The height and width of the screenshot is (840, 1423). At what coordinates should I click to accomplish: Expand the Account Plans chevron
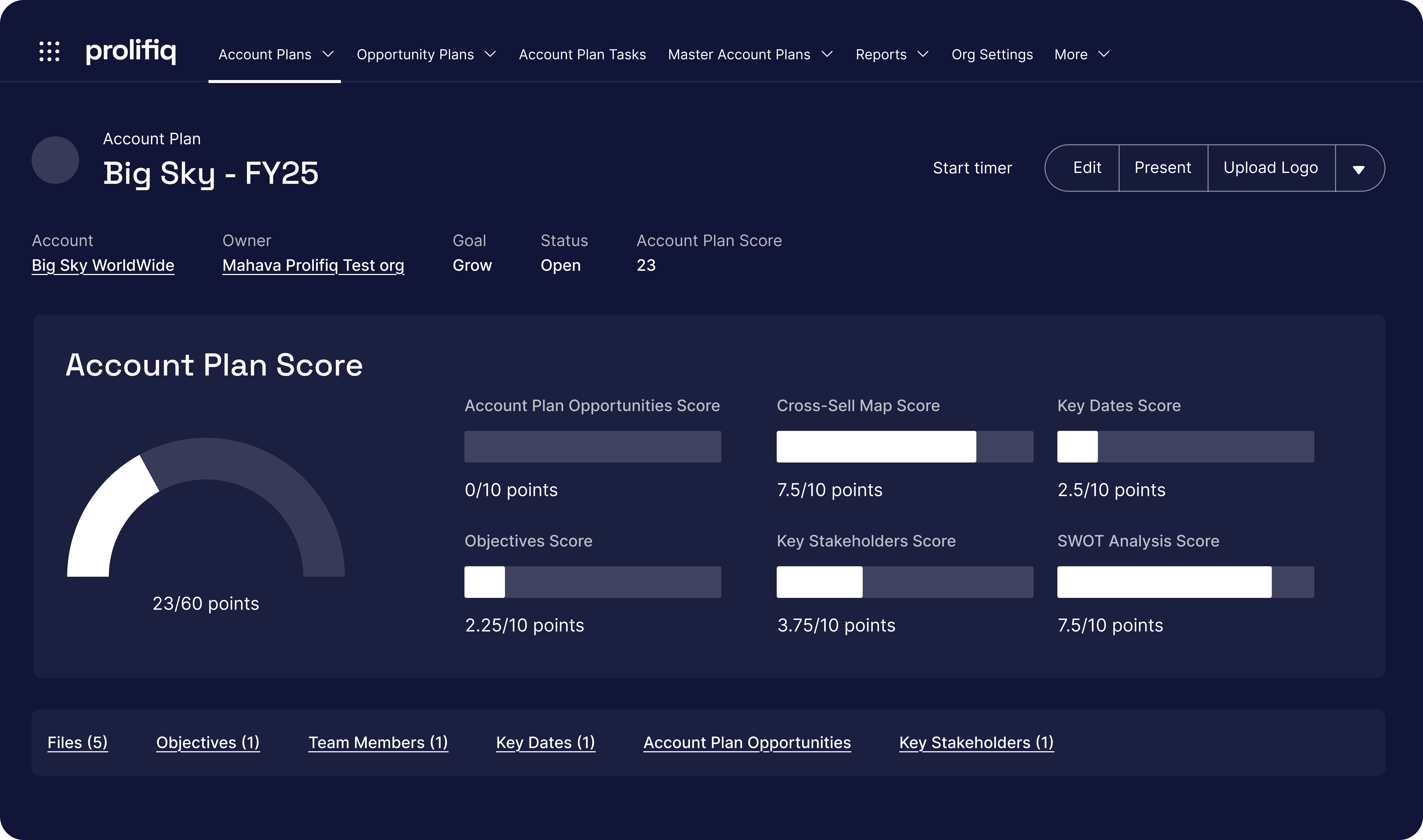(x=328, y=54)
